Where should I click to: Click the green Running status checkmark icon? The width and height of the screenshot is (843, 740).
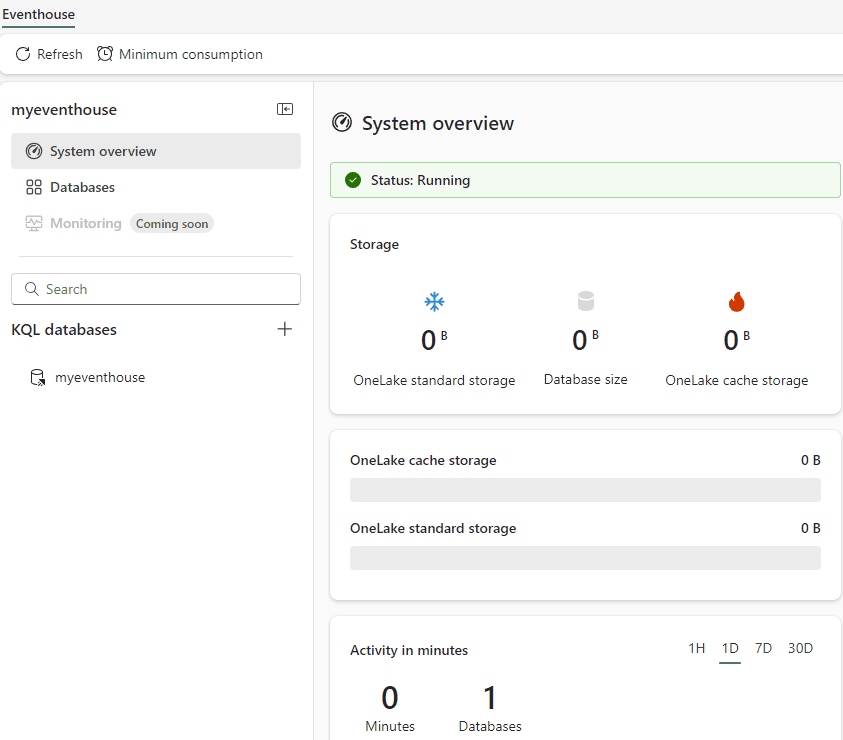tap(353, 180)
